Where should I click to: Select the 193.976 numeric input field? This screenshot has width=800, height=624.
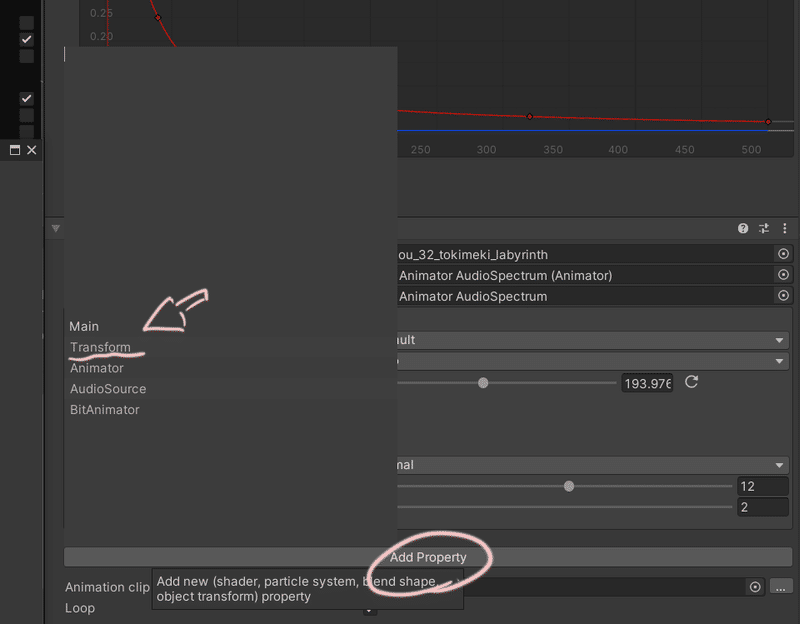coord(646,383)
